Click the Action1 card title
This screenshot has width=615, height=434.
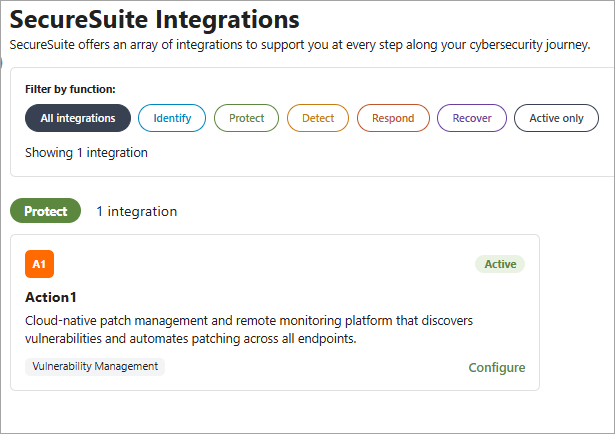tap(51, 297)
